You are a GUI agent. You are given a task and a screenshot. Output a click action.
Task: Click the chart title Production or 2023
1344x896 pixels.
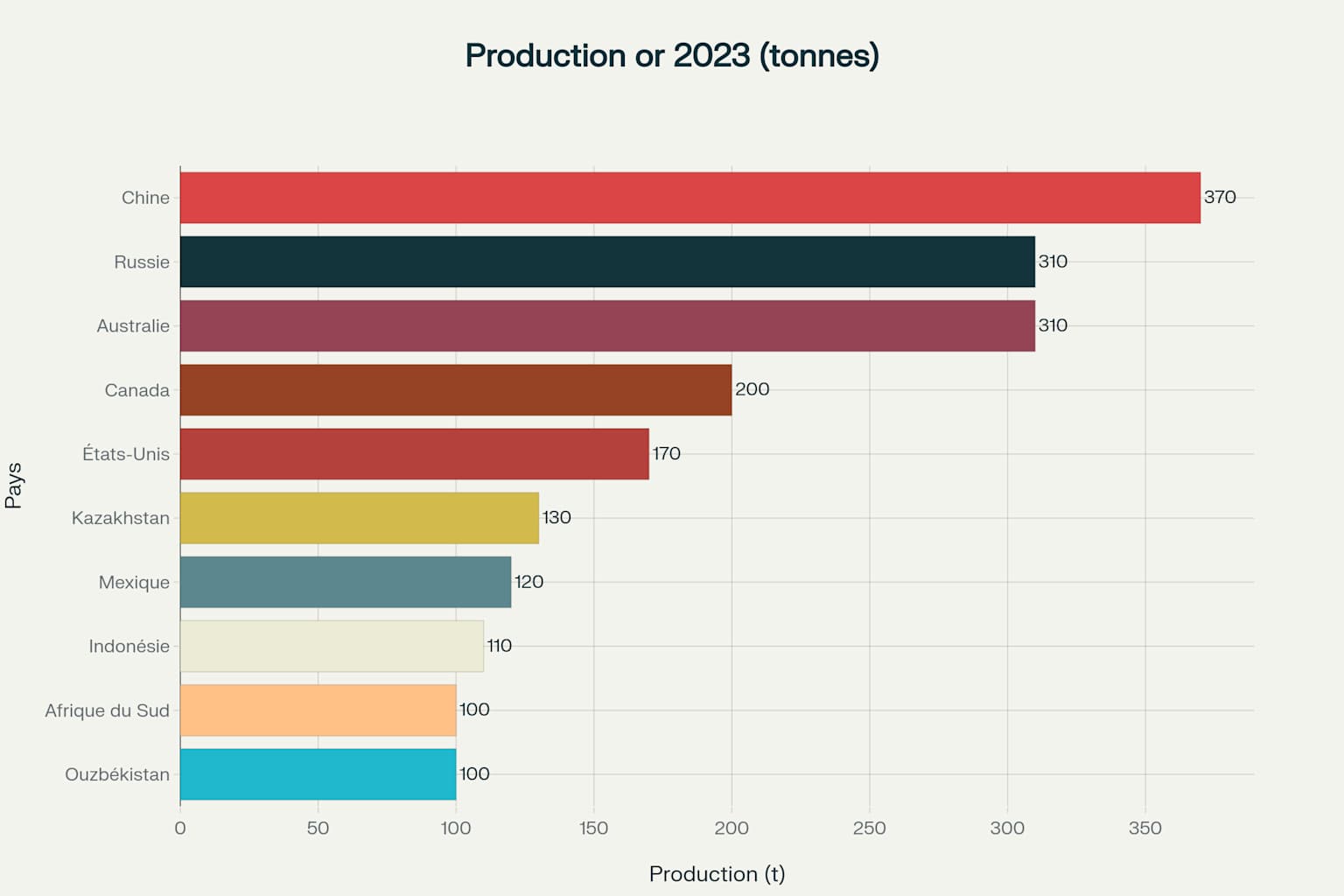(x=672, y=54)
